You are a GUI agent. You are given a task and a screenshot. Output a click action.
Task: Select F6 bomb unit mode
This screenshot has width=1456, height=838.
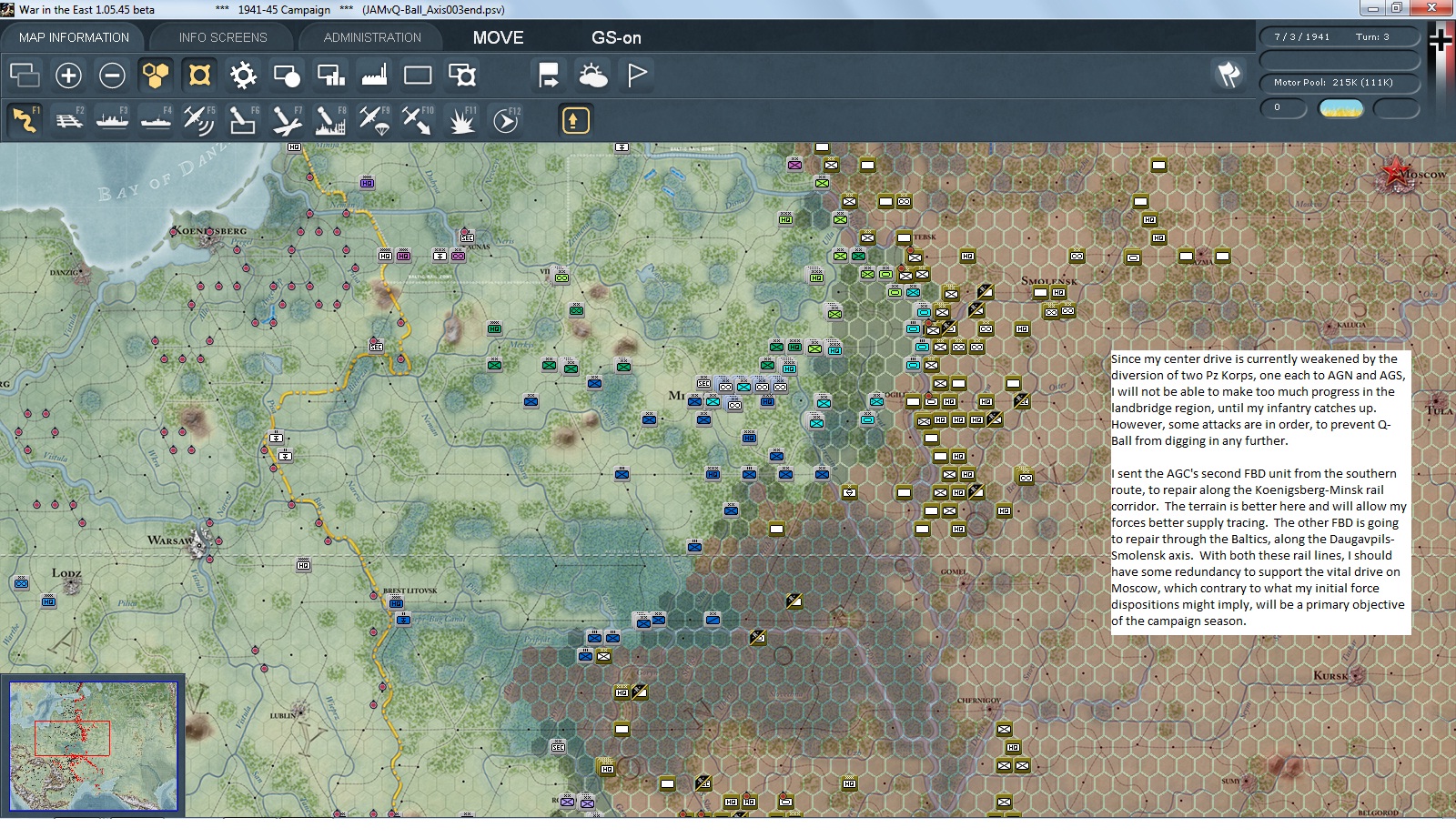coord(243,120)
